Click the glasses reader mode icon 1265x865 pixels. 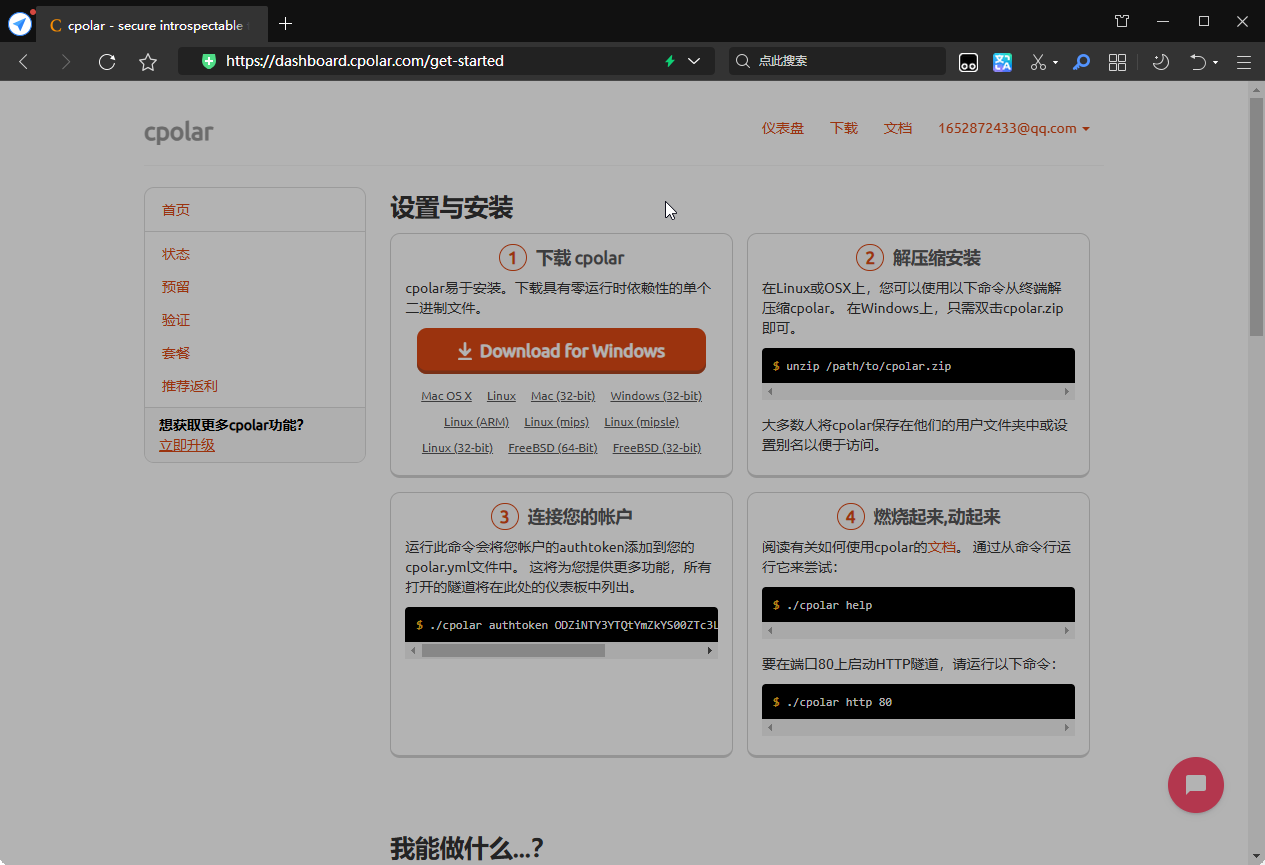pyautogui.click(x=968, y=62)
